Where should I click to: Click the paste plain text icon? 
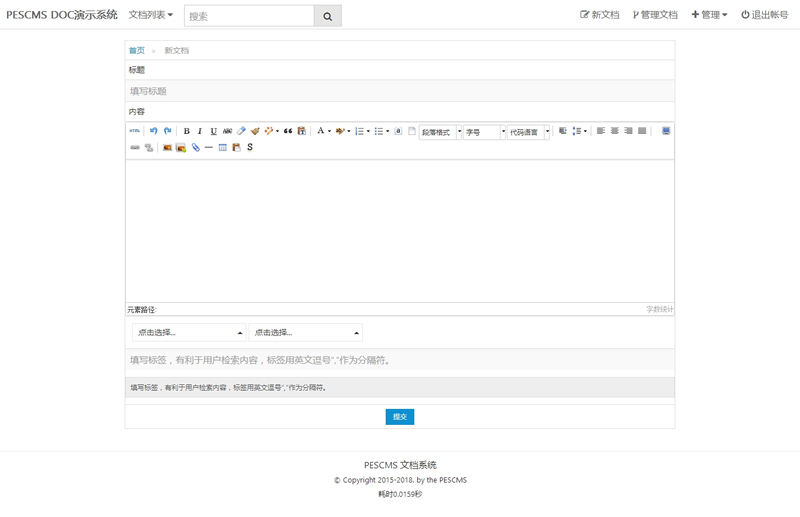pyautogui.click(x=302, y=131)
